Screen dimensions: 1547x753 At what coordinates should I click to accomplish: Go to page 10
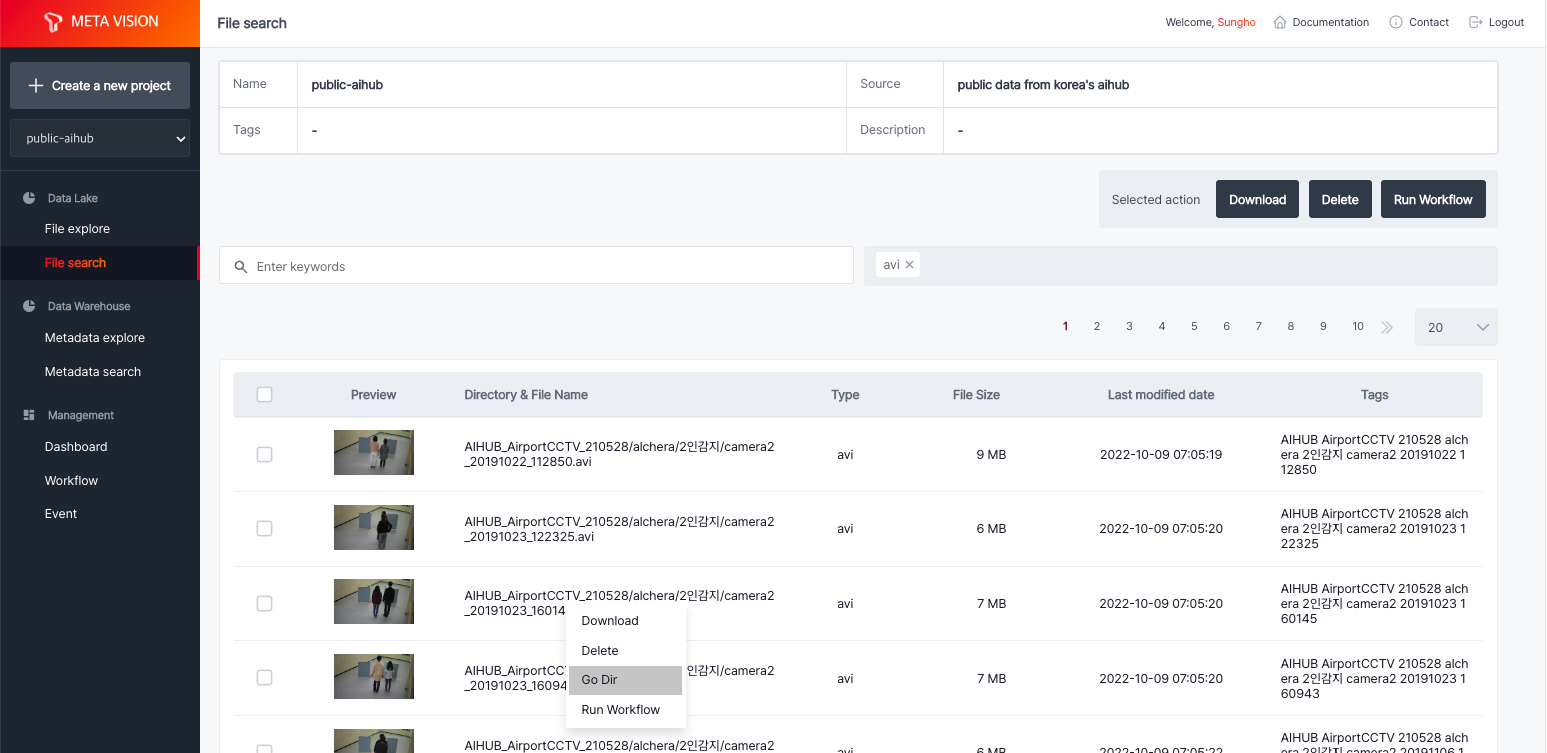[1358, 326]
